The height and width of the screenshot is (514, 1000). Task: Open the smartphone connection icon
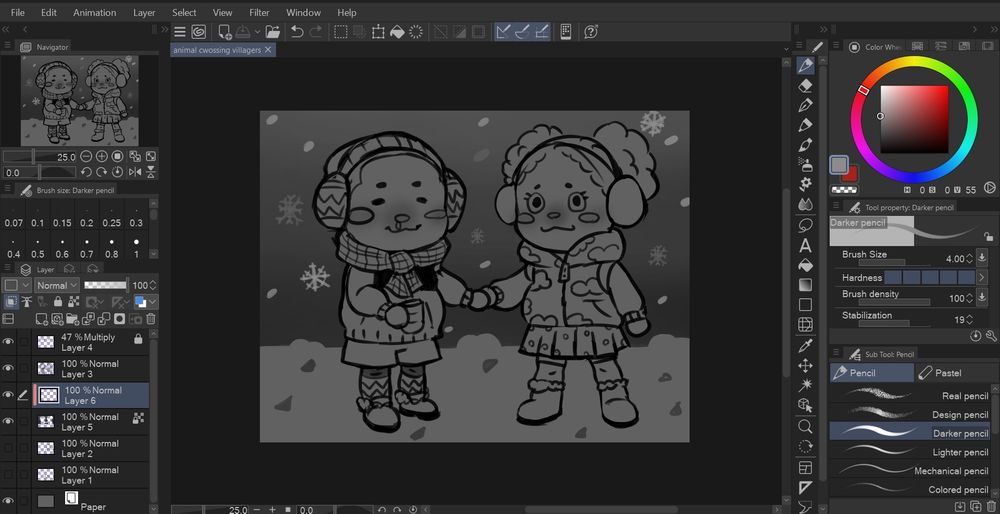click(x=565, y=32)
